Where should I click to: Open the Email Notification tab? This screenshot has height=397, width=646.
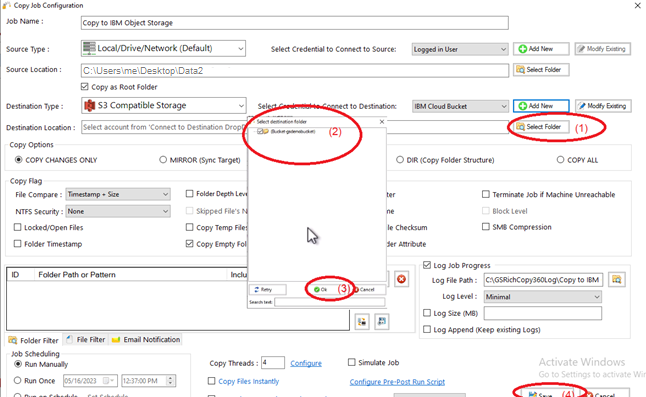(x=146, y=340)
